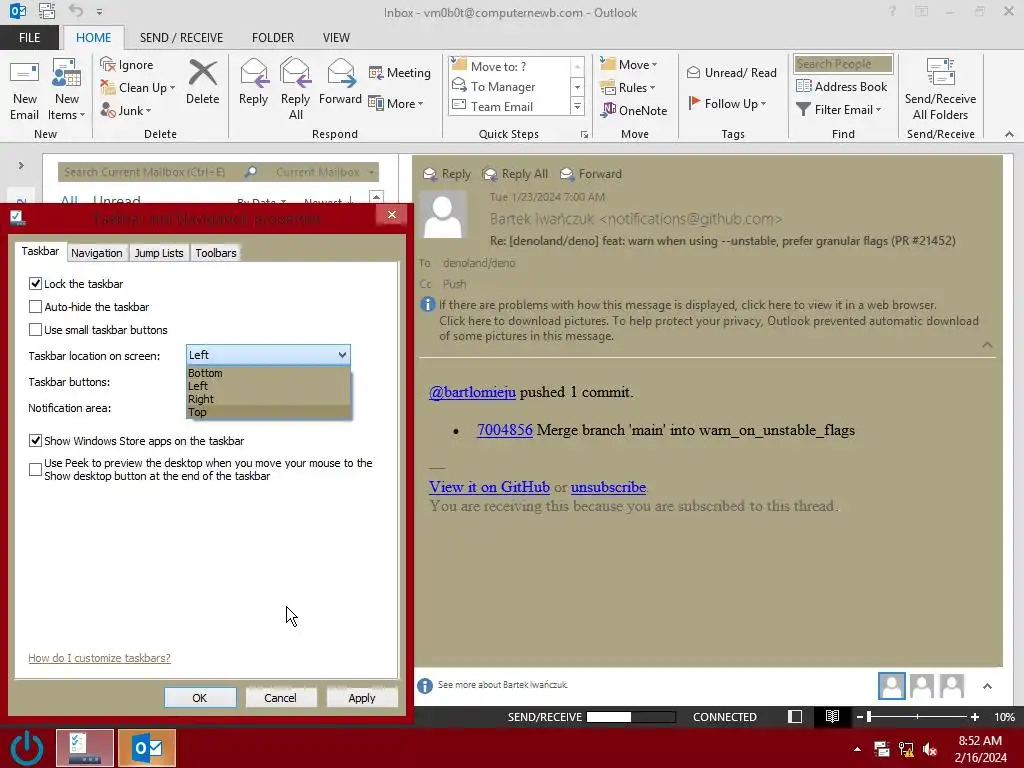The height and width of the screenshot is (768, 1024).
Task: Click the ribbon Forward icon
Action: [x=340, y=72]
